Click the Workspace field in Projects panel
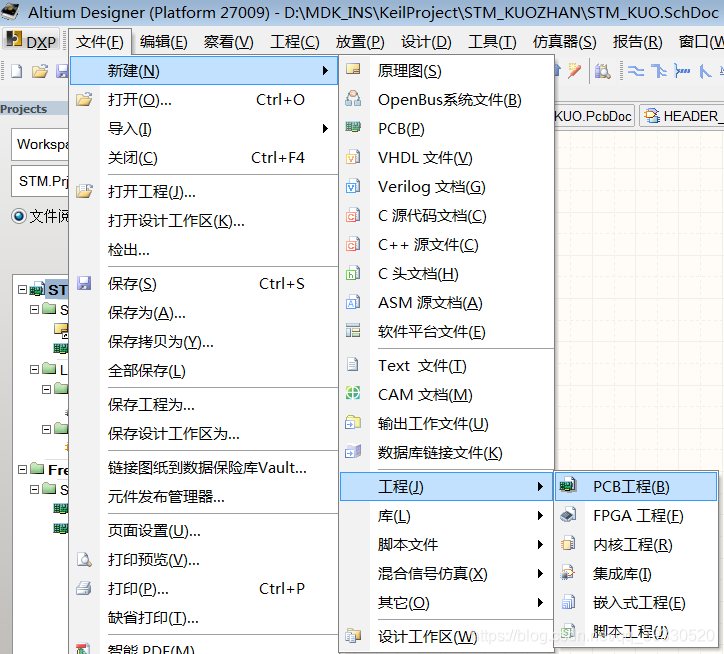 pyautogui.click(x=40, y=144)
